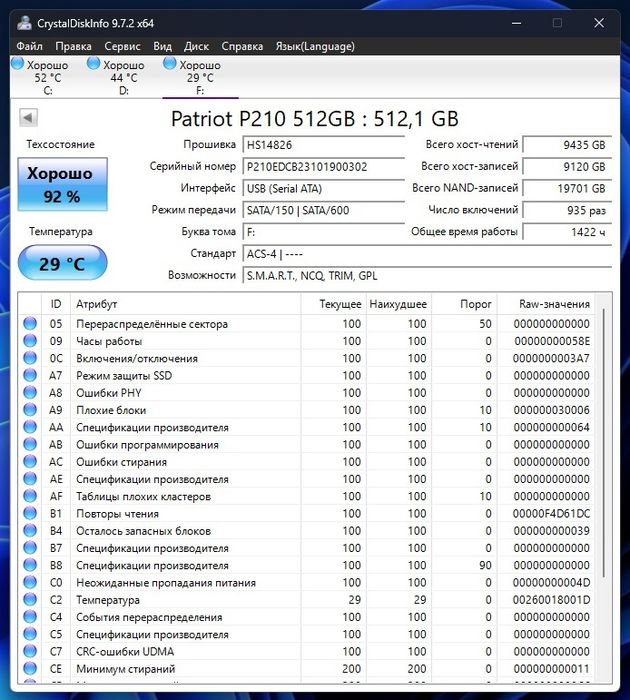The height and width of the screenshot is (700, 630).
Task: Click the Наихудшее column header
Action: 399,304
